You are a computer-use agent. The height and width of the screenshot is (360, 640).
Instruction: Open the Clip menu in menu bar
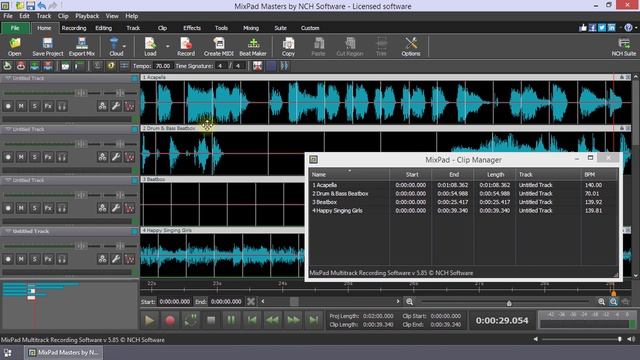point(63,16)
